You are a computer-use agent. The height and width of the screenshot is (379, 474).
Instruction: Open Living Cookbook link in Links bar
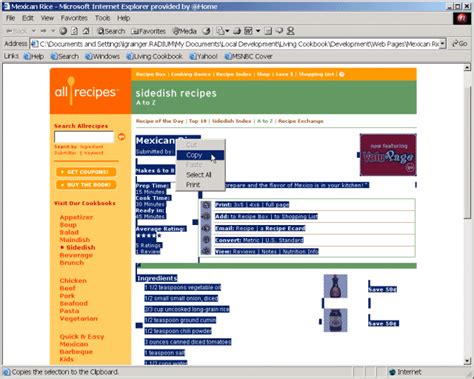[155, 56]
